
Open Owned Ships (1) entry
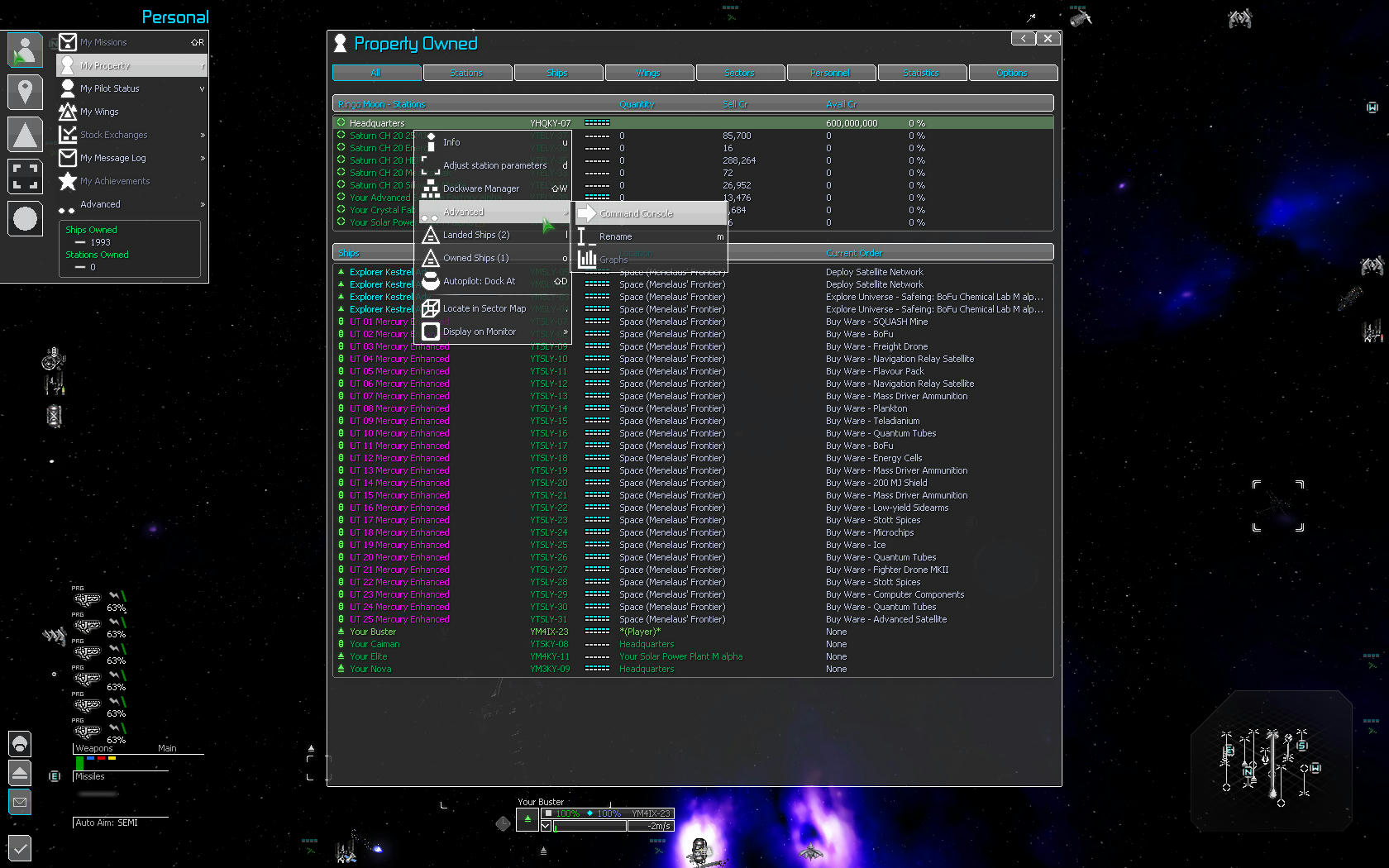[x=494, y=258]
